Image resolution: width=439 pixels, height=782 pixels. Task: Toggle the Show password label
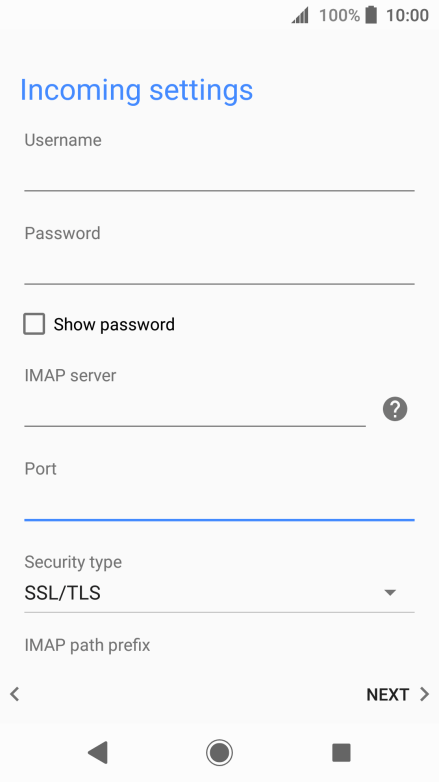click(114, 325)
